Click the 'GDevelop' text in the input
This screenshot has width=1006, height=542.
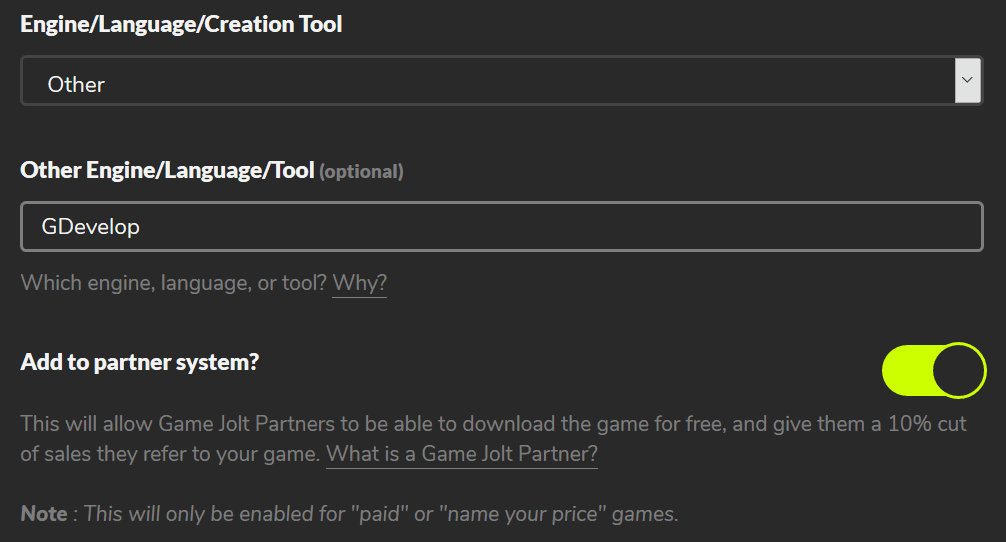(x=91, y=227)
